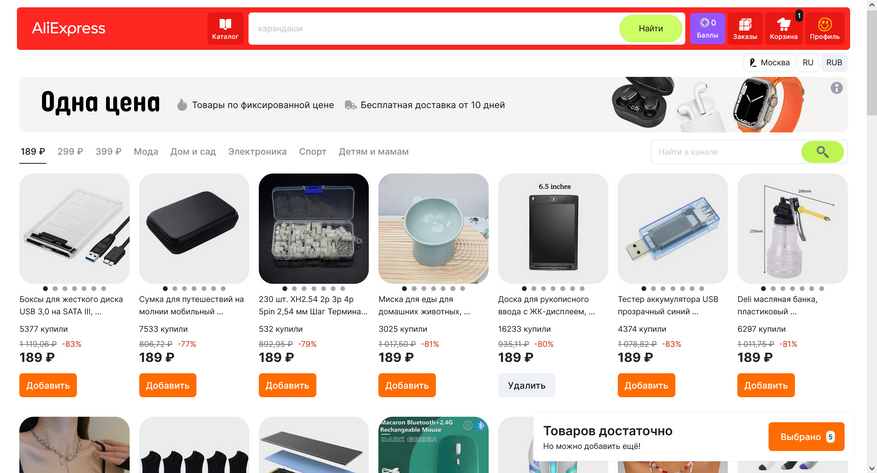Screen dimensions: 877x473
Task: Click the green Найти search button
Action: (650, 29)
